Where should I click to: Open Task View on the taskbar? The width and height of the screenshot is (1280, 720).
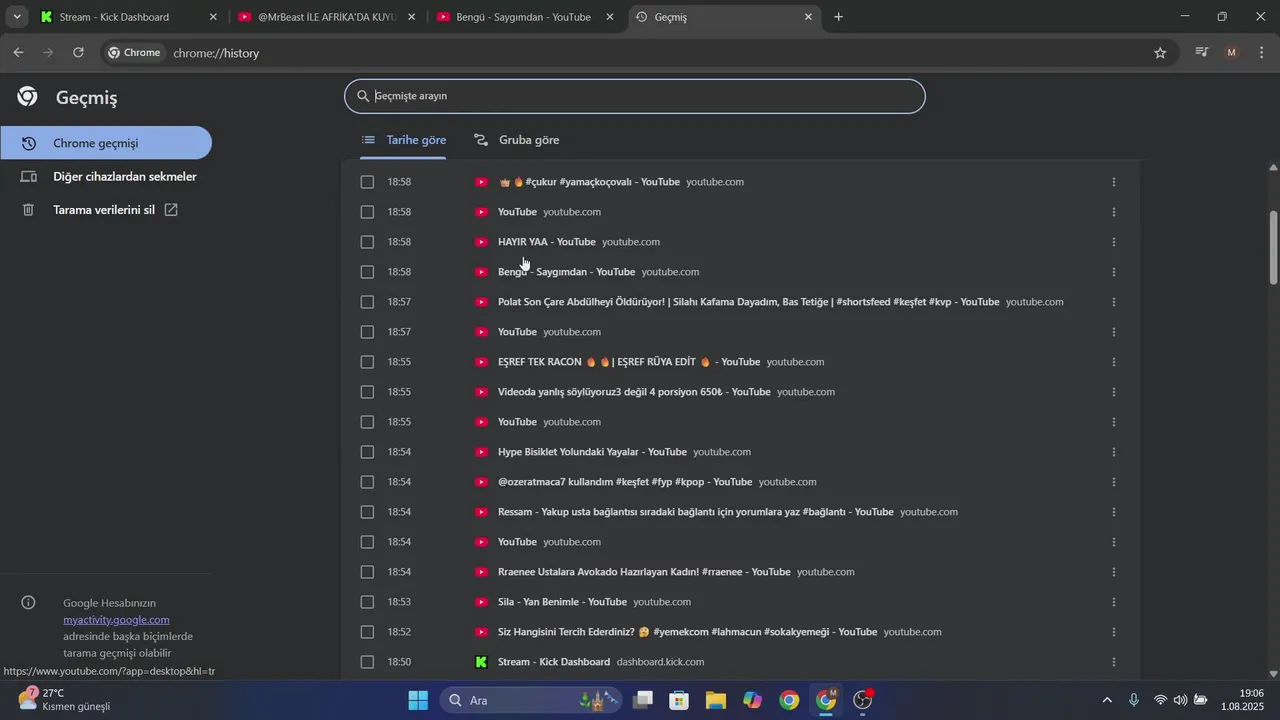point(642,700)
